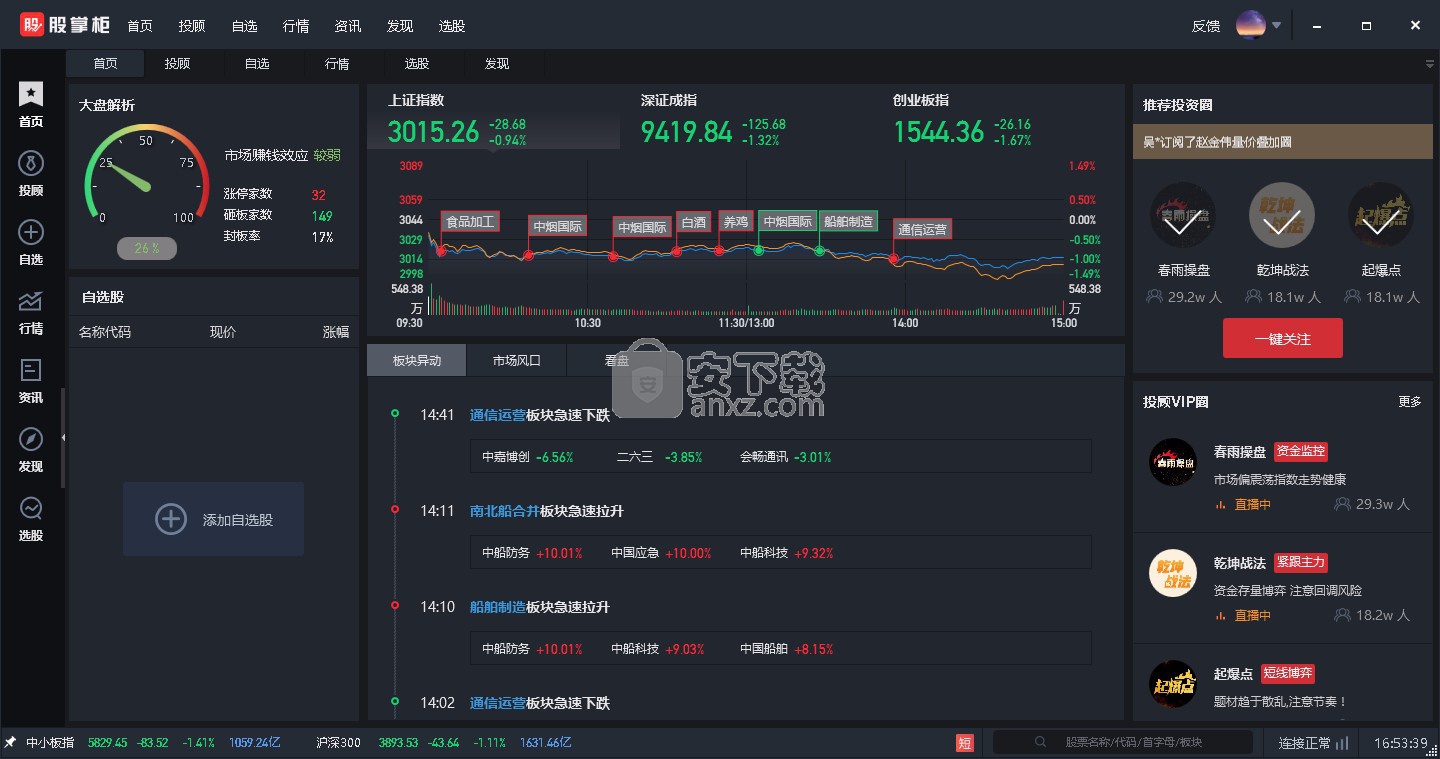Viewport: 1440px width, 759px height.
Task: Open dropdown arrow beside user avatar
Action: (1277, 26)
